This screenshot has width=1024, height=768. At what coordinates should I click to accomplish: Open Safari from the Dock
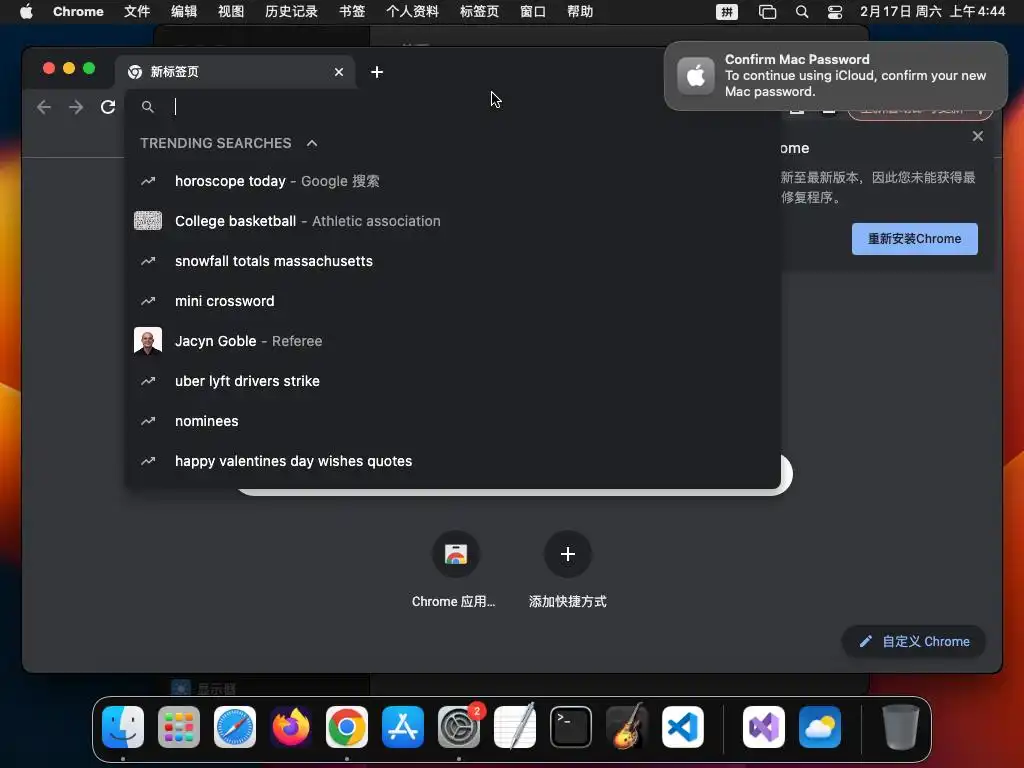pyautogui.click(x=235, y=727)
